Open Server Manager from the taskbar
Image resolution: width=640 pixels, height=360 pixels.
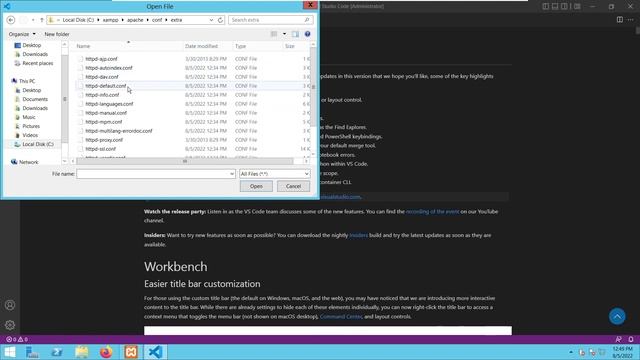(32, 352)
